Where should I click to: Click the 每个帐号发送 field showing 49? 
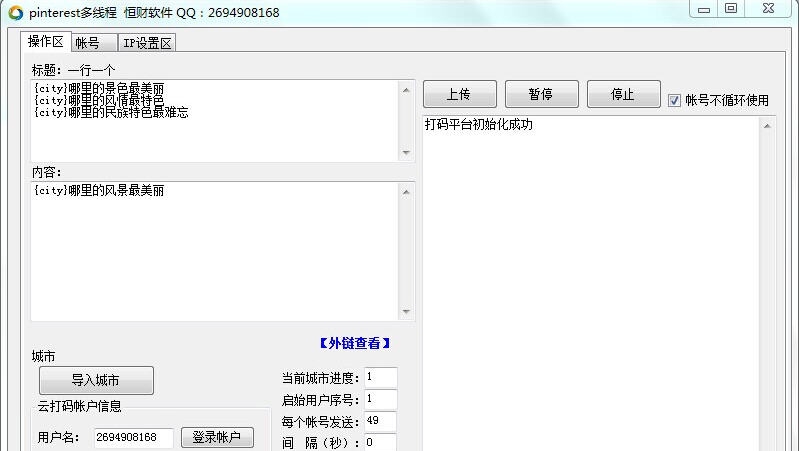click(x=381, y=421)
